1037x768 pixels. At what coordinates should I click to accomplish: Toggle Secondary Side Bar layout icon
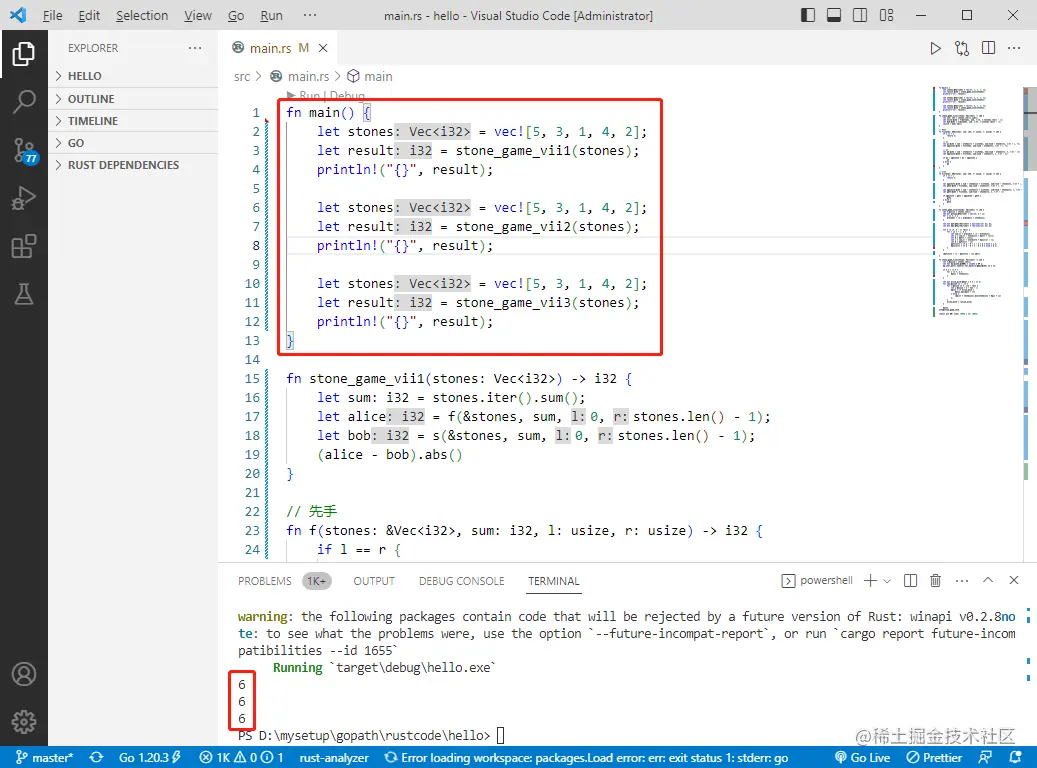(x=860, y=15)
